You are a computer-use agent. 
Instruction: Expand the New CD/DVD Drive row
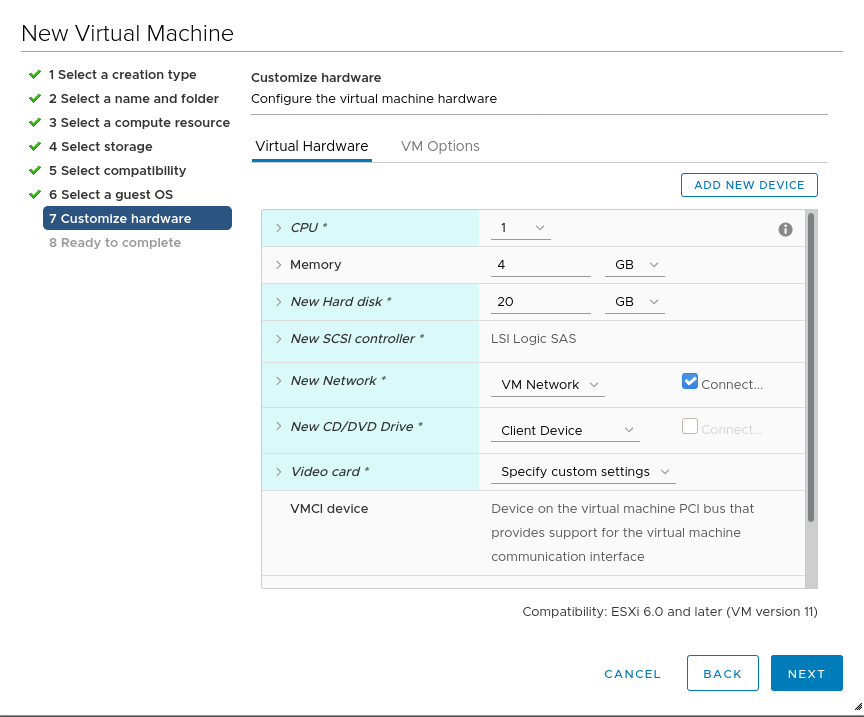[x=279, y=427]
